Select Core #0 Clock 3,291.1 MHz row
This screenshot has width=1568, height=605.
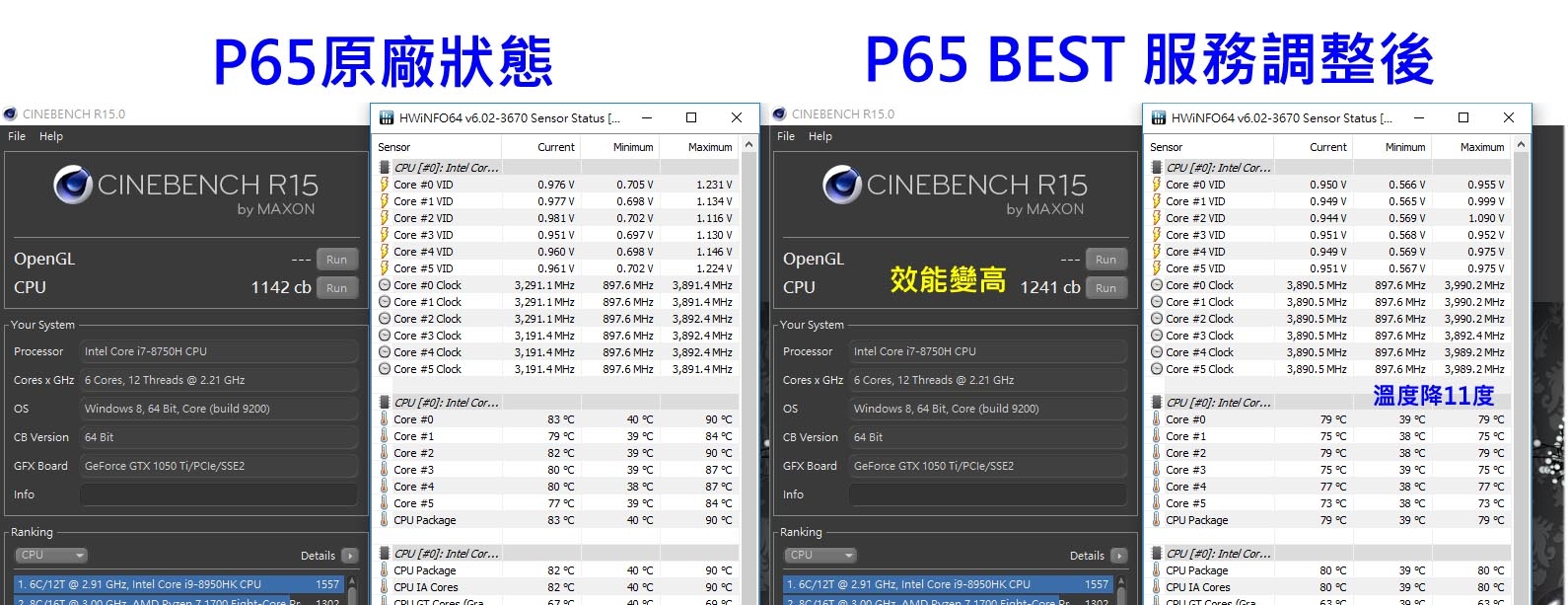(x=557, y=285)
